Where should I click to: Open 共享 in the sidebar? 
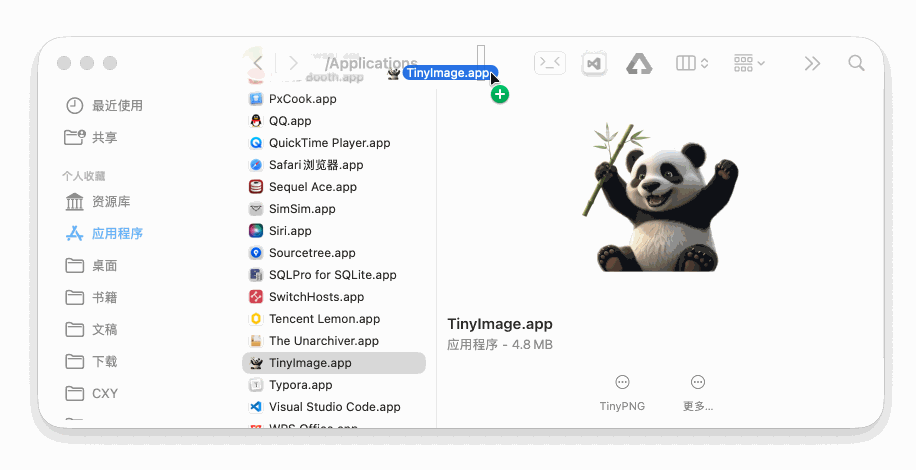click(91, 138)
